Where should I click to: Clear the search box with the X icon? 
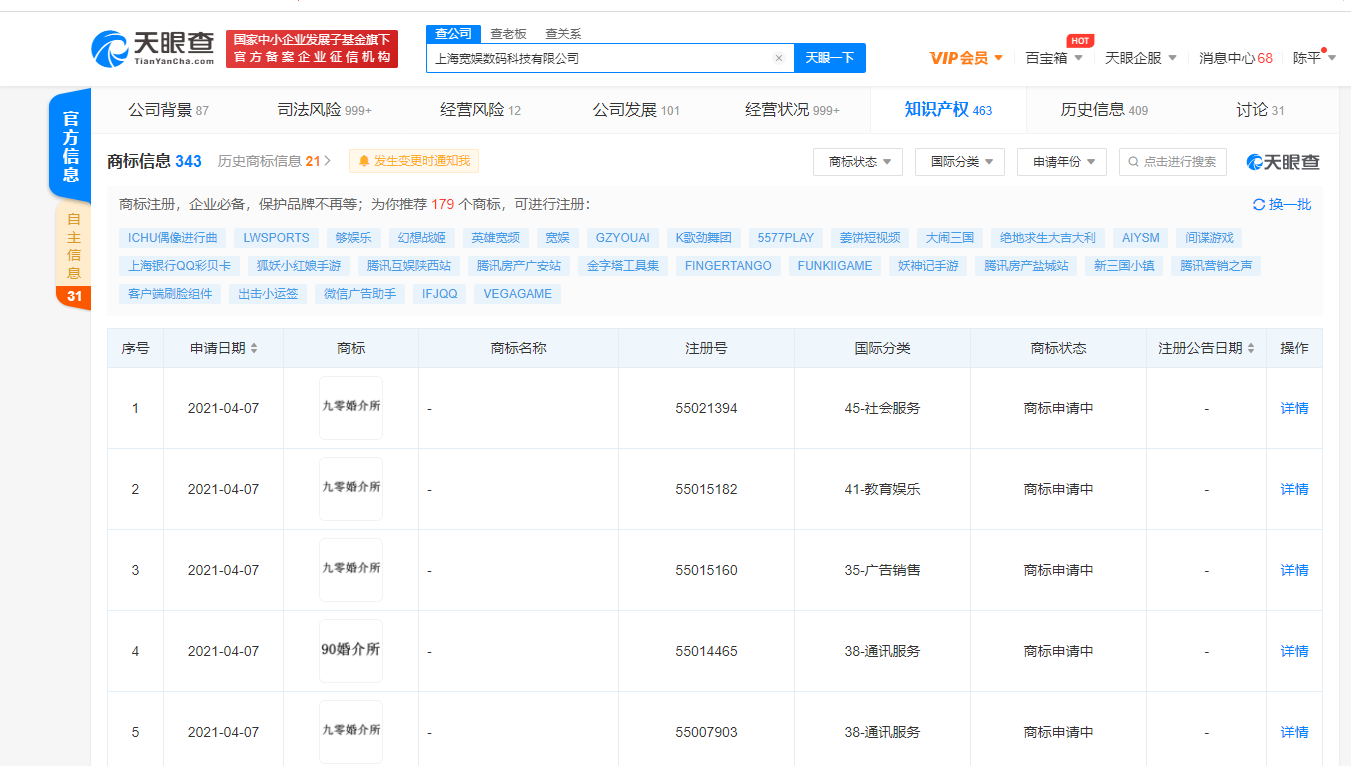pos(778,58)
